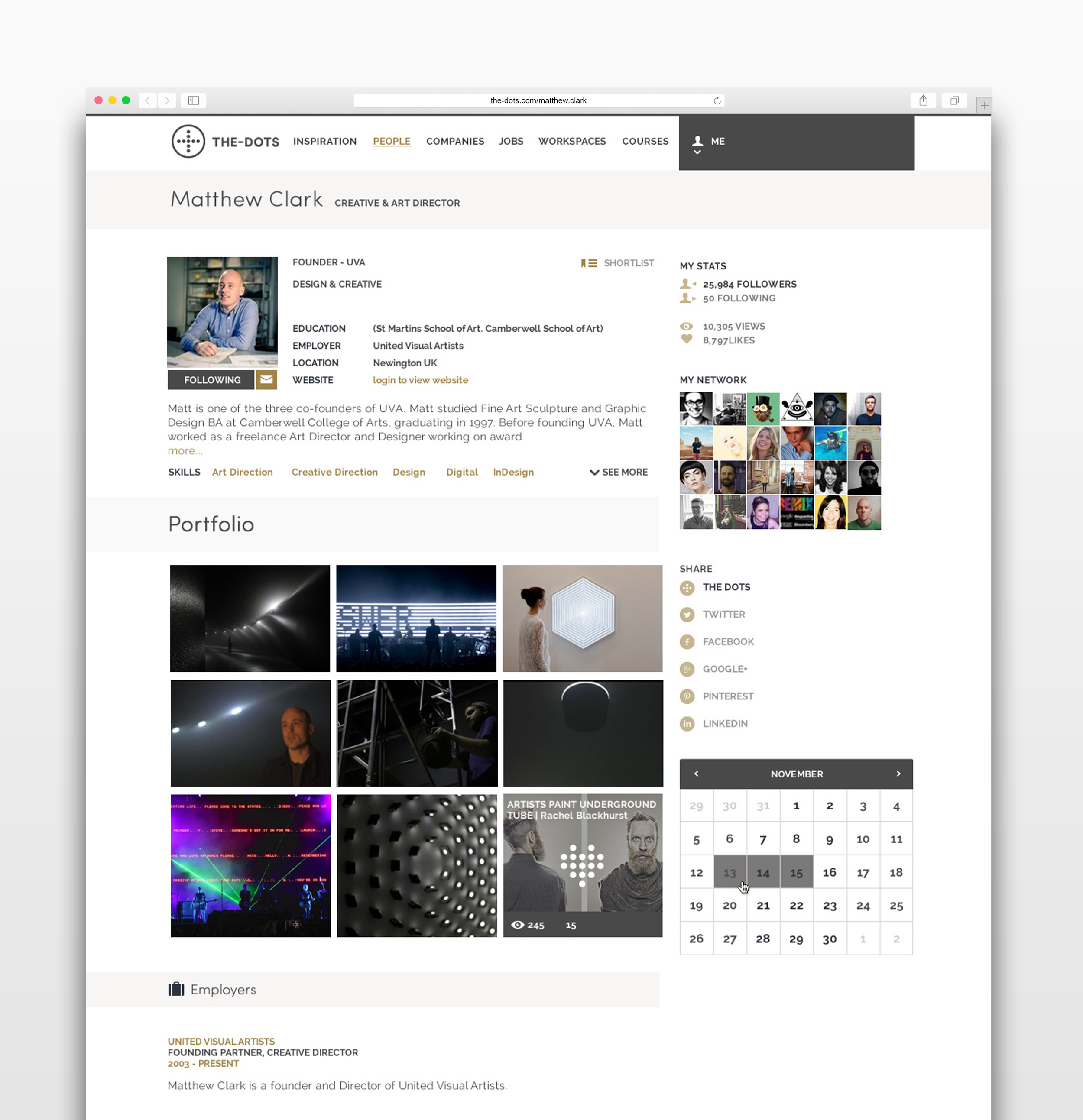The width and height of the screenshot is (1083, 1120).
Task: Toggle the browser sidebar icon
Action: 194,100
